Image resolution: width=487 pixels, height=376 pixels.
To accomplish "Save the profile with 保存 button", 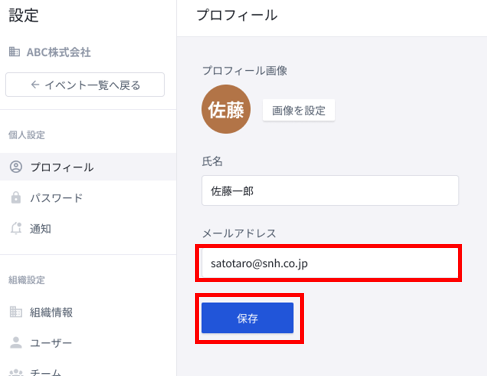I will (x=247, y=318).
